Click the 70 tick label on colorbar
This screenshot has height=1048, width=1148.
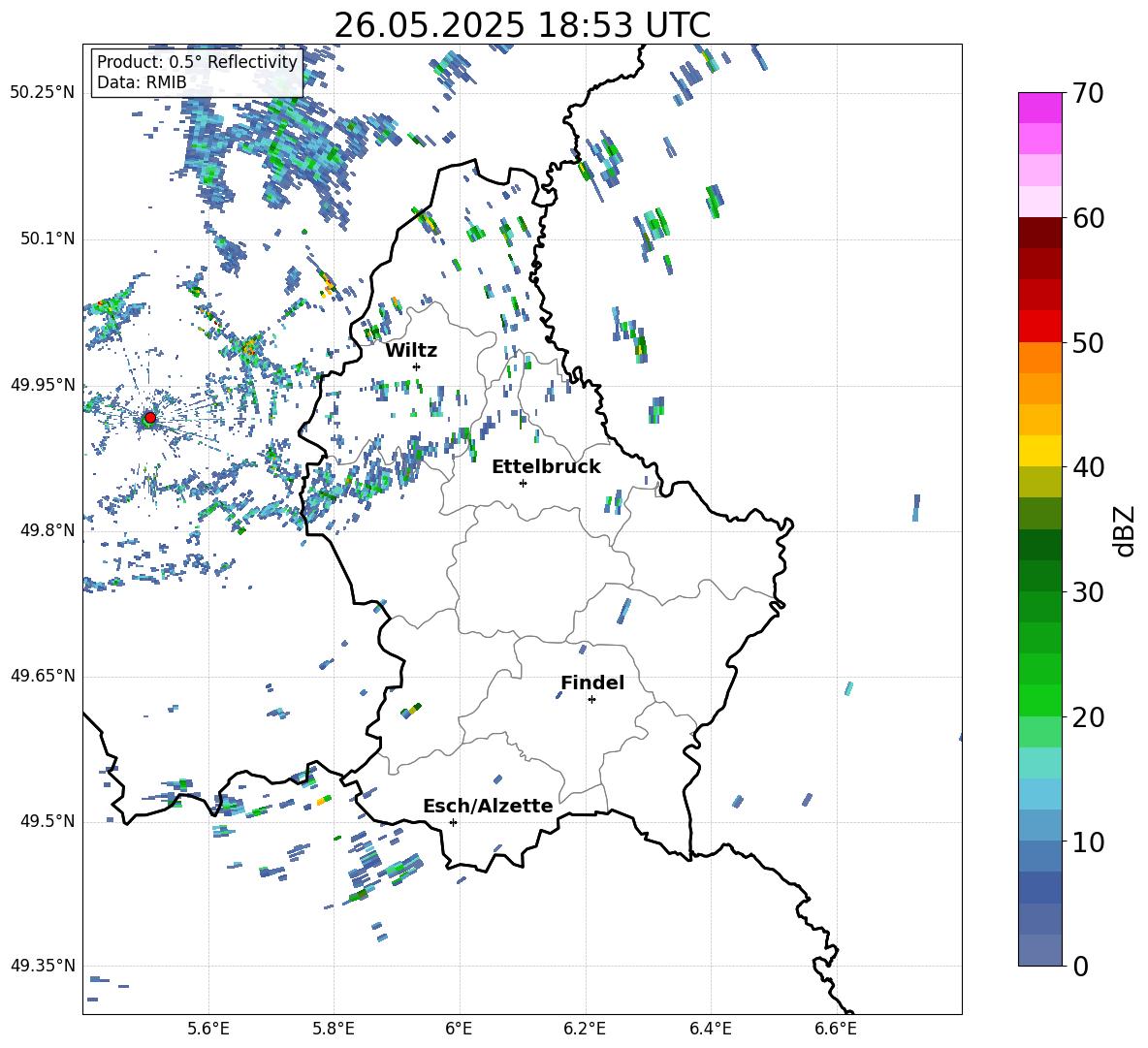[1087, 94]
